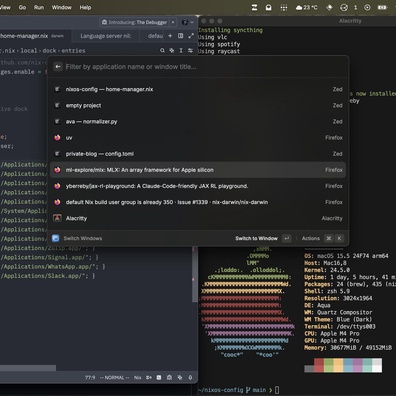Click the Return key hint next to 'Switch to Window'
This screenshot has width=396, height=396.
(287, 238)
